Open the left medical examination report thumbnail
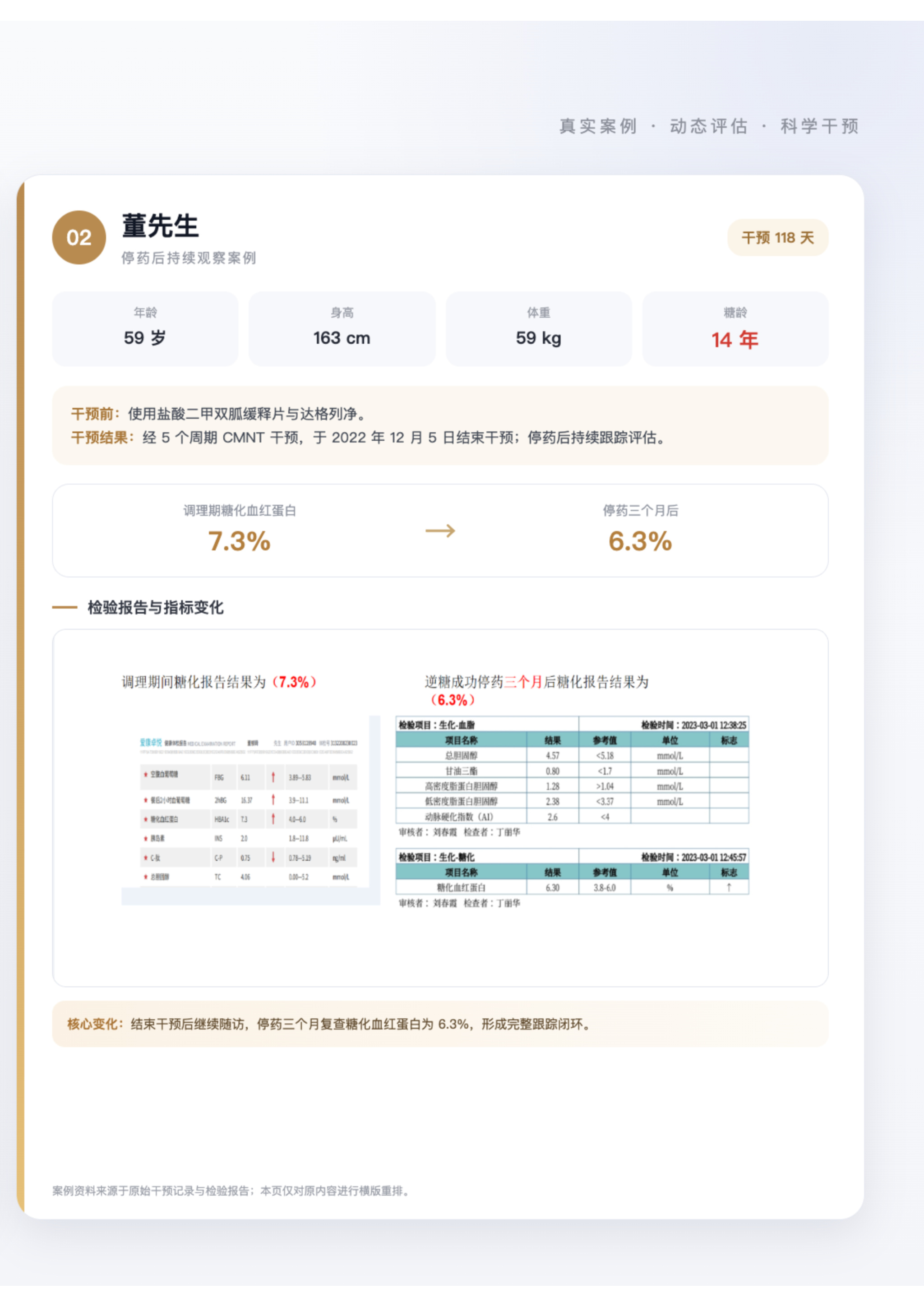Viewport: 924px width, 1307px height. [250, 810]
